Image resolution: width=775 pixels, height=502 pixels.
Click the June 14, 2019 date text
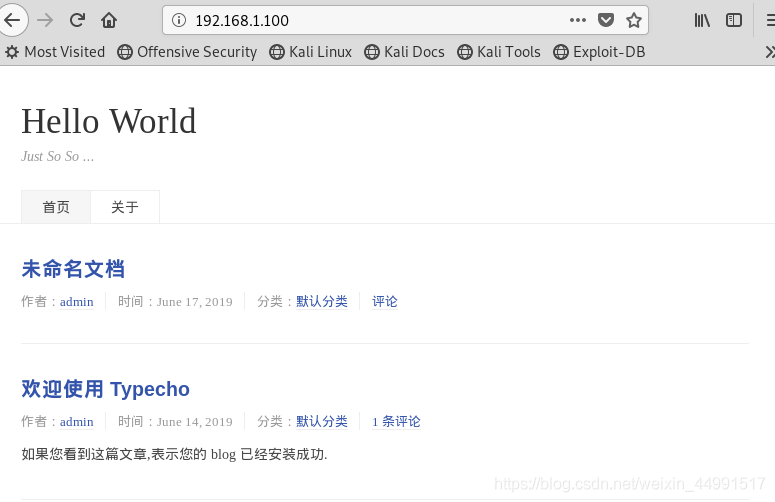pos(195,422)
